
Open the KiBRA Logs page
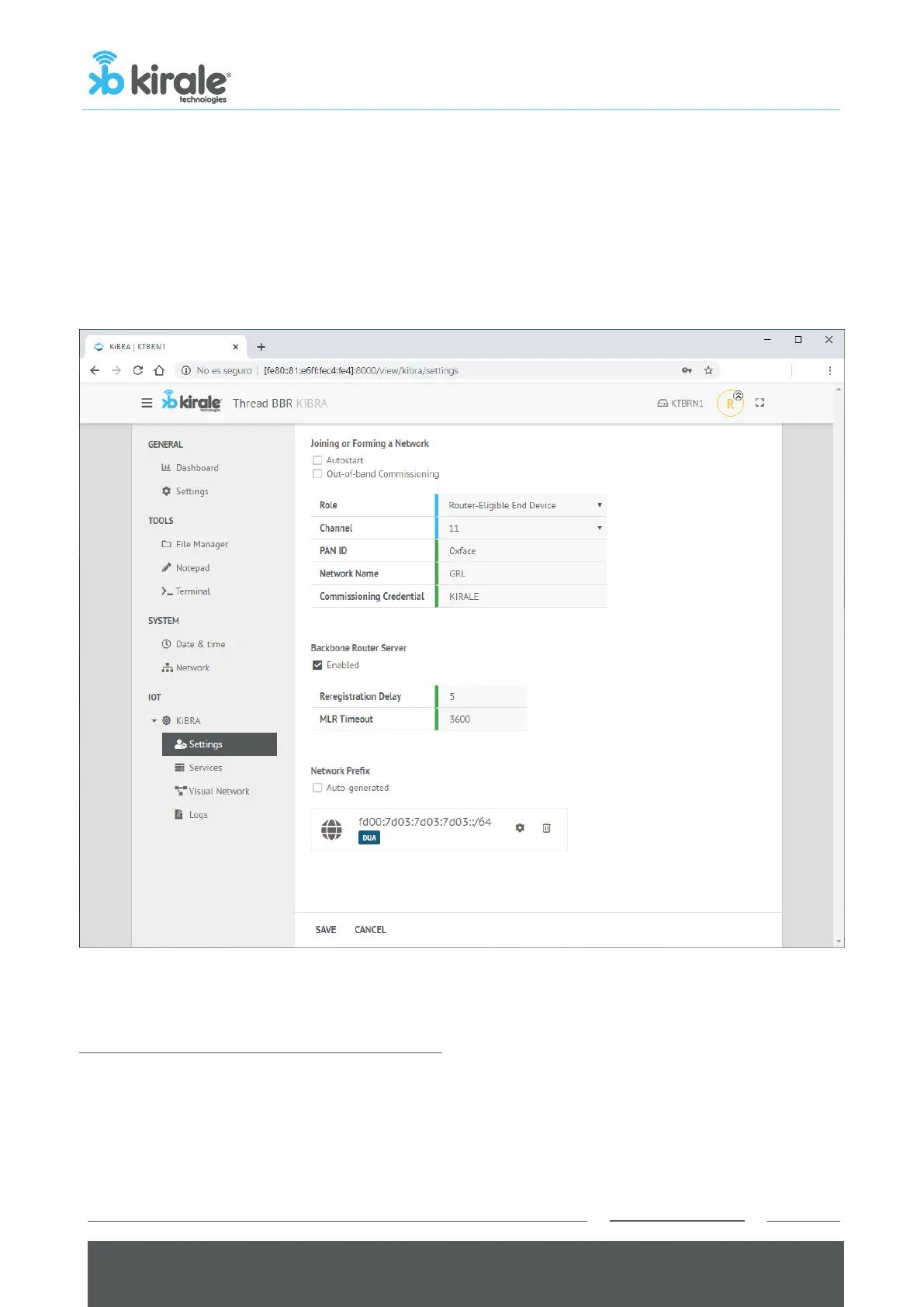pyautogui.click(x=192, y=815)
